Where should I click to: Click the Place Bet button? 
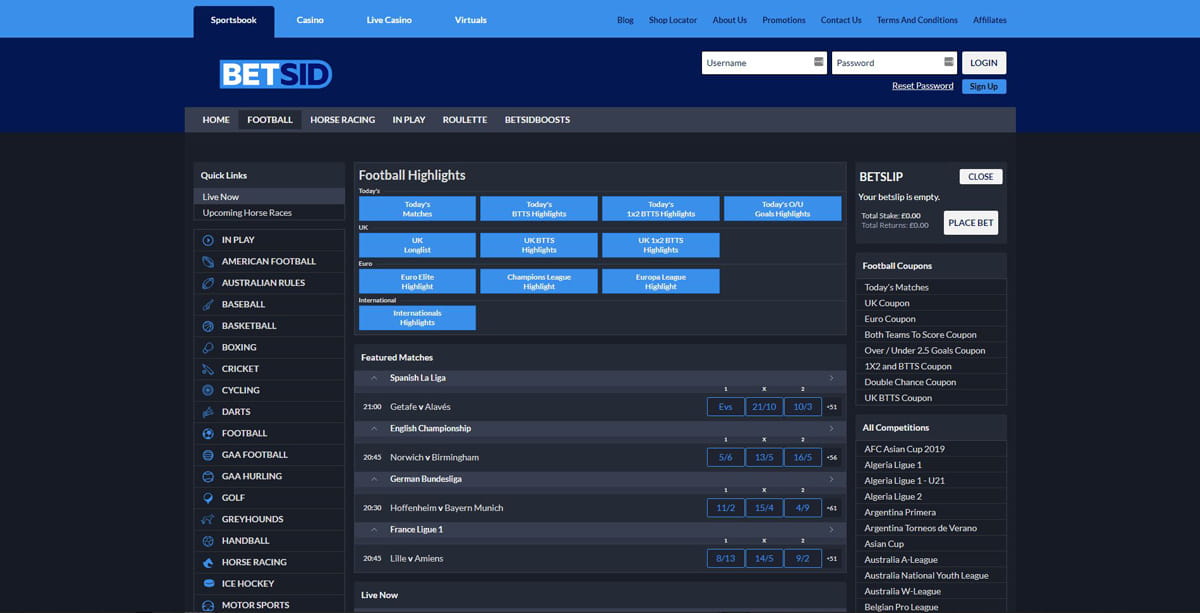[x=971, y=223]
